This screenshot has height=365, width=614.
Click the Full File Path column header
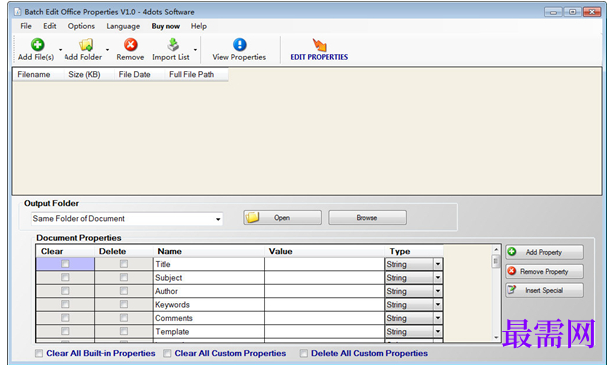tap(196, 74)
